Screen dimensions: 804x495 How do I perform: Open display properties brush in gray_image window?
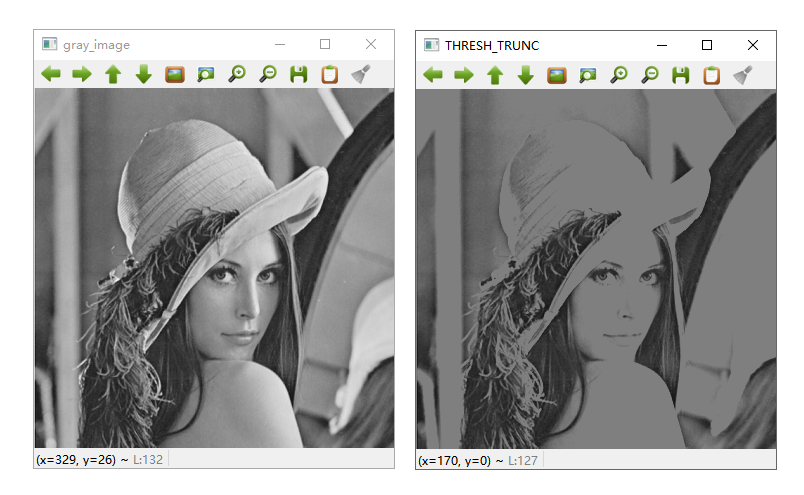coord(361,74)
